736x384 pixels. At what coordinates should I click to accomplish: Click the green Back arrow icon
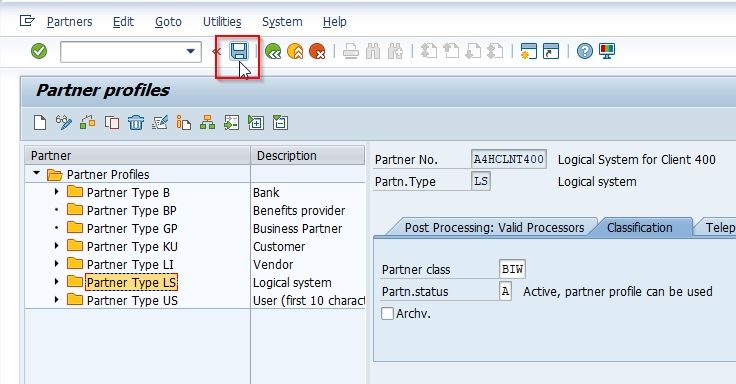273,51
